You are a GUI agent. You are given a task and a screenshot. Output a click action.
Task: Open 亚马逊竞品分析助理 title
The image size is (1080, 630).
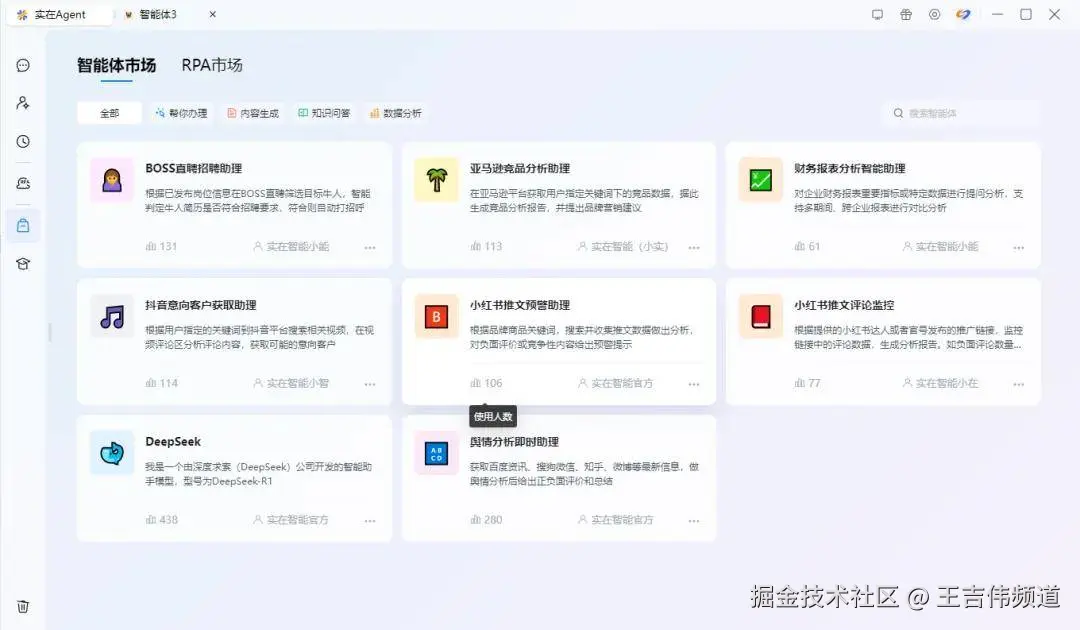(520, 168)
